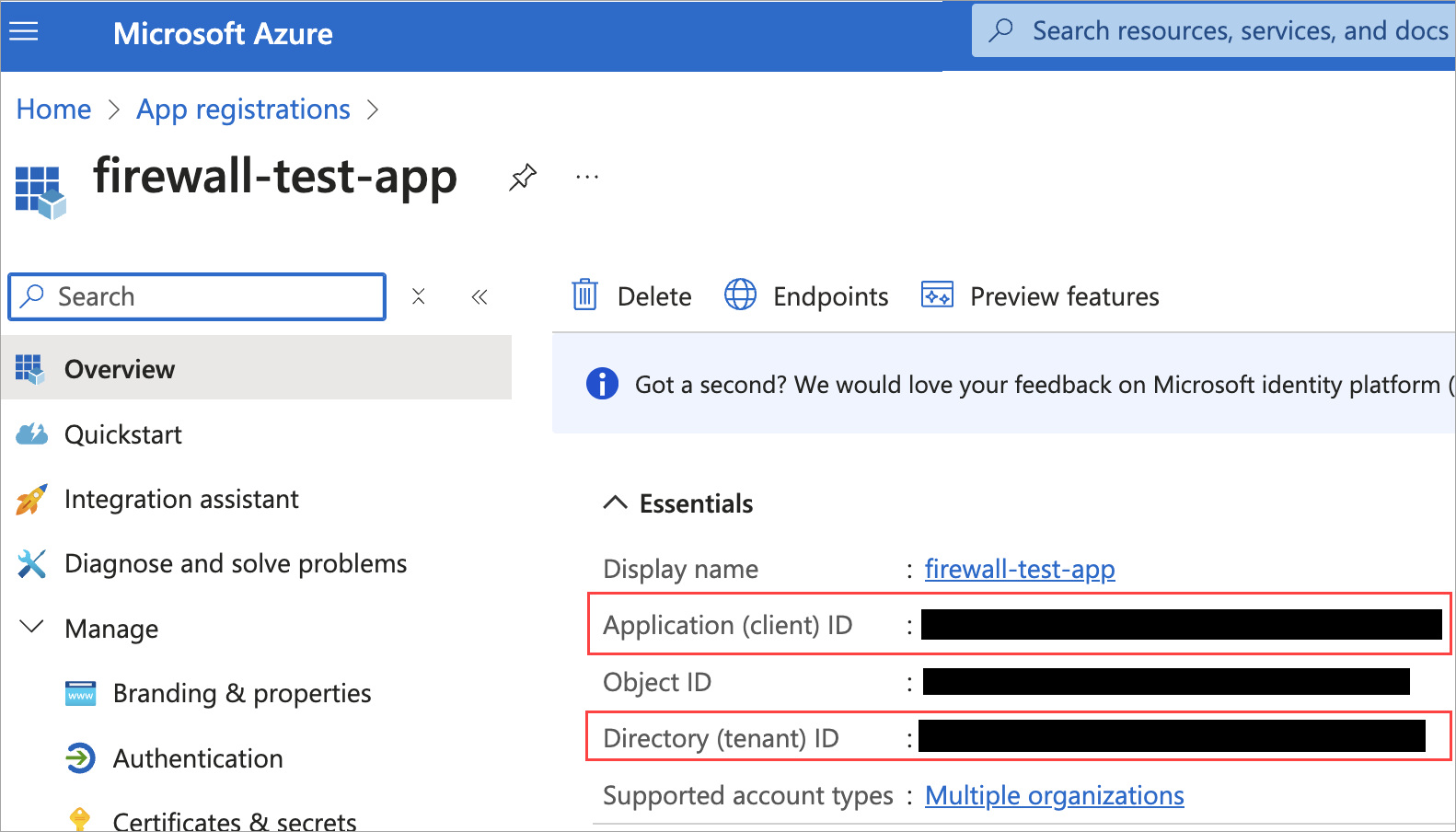Click the Delete trash can icon
Screen dimensions: 1456x832
tap(585, 295)
